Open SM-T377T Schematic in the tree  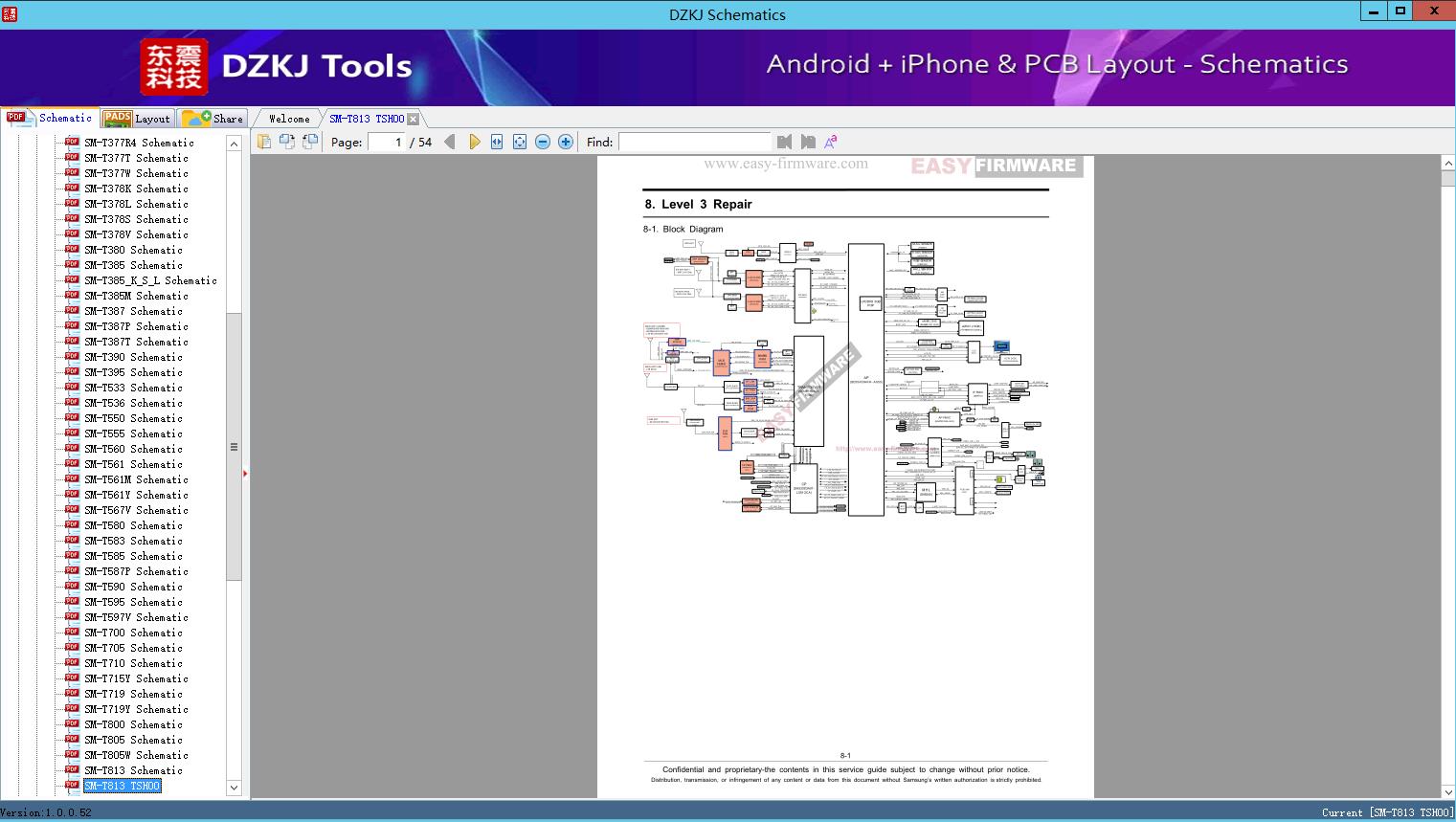(136, 158)
